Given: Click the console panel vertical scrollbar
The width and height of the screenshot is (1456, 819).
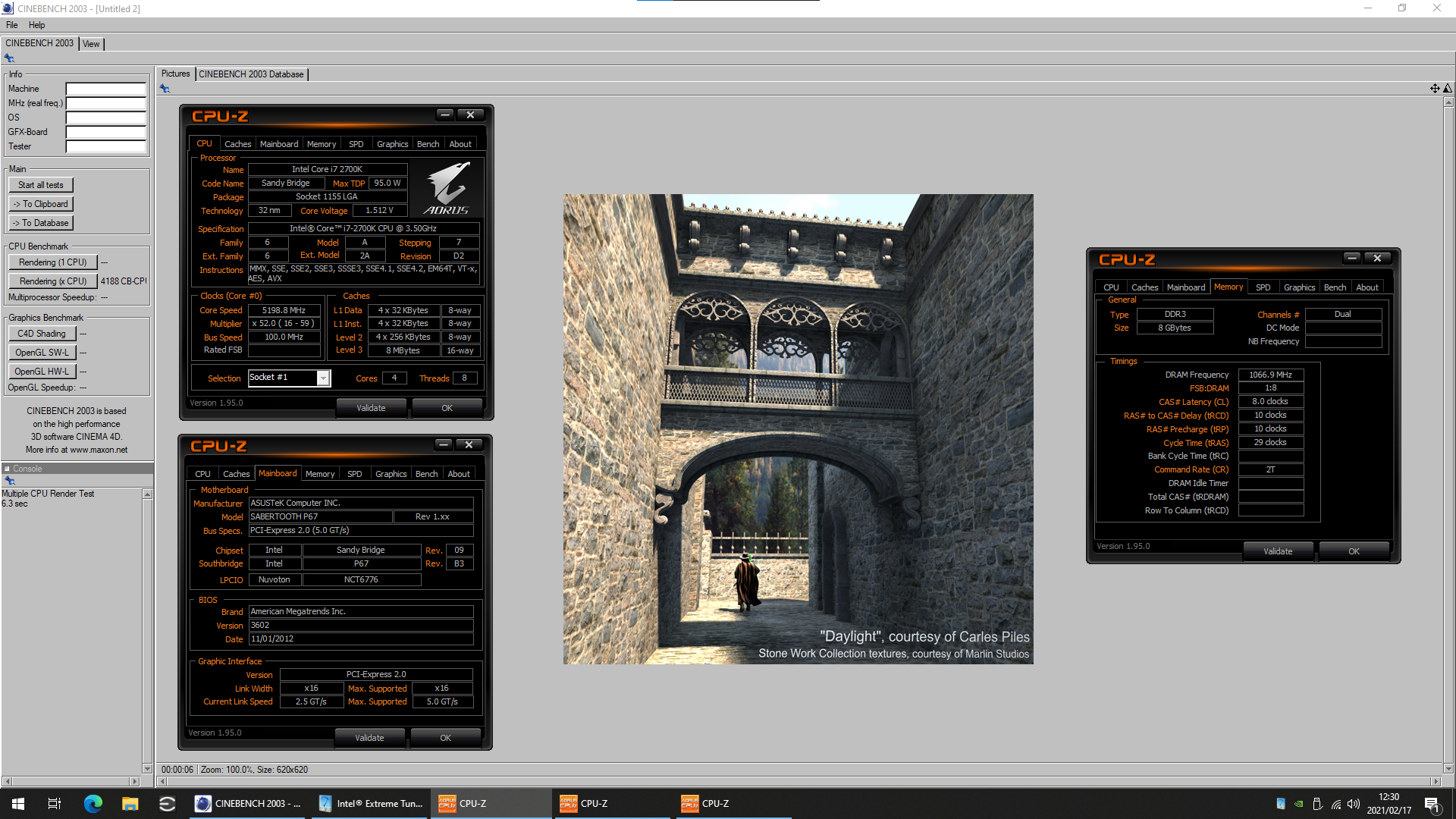Looking at the screenshot, I should (147, 631).
